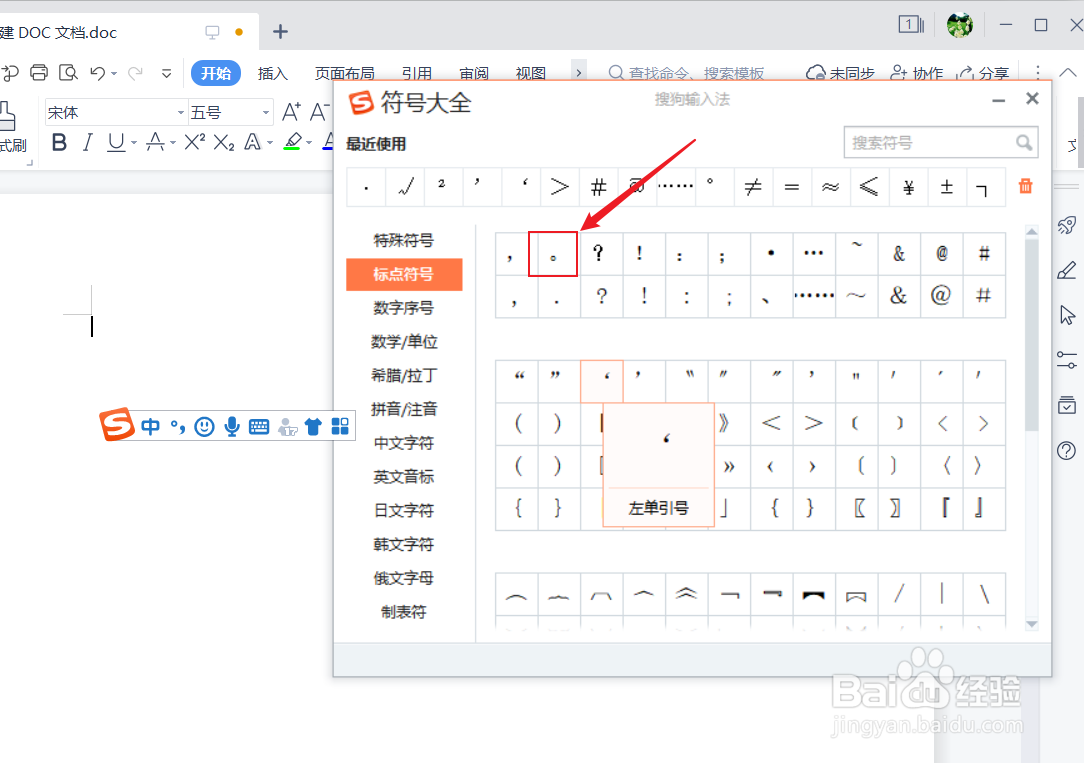Click the Sogou S logo on toolbar

coord(116,425)
